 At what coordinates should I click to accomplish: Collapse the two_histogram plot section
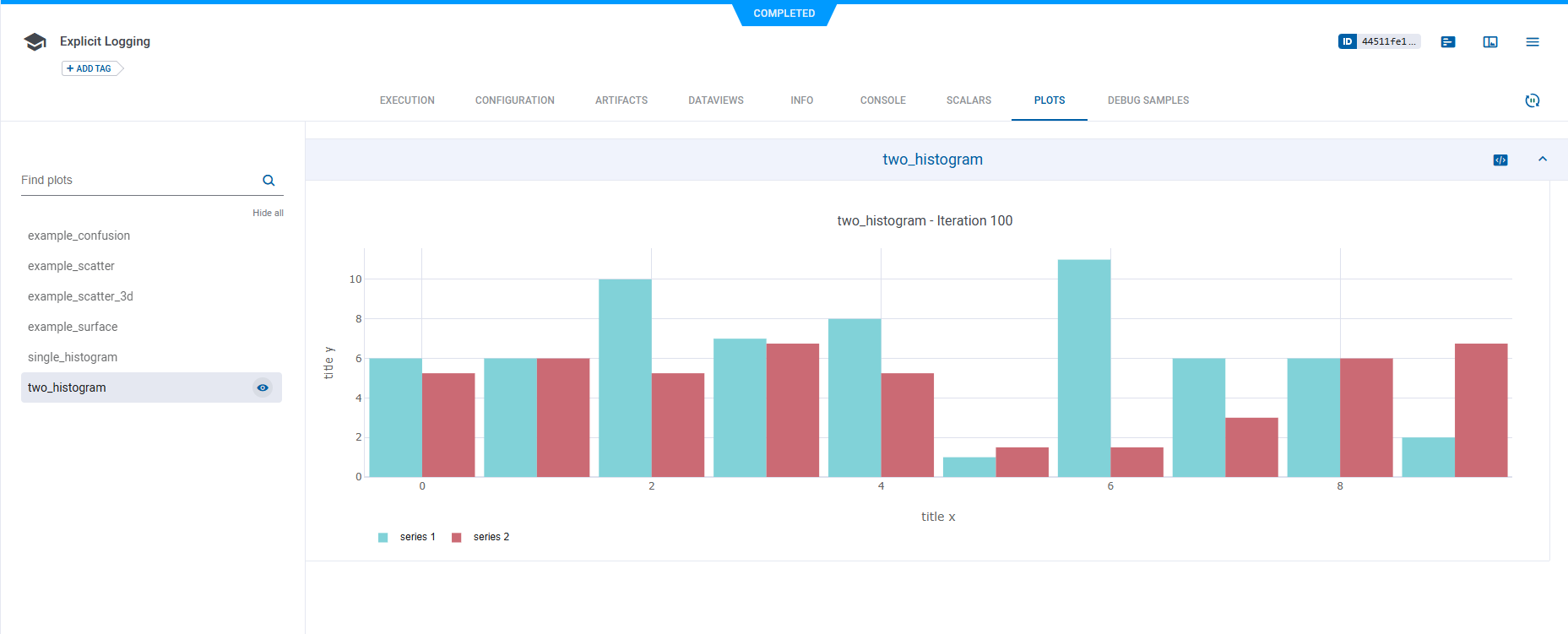pyautogui.click(x=1543, y=160)
